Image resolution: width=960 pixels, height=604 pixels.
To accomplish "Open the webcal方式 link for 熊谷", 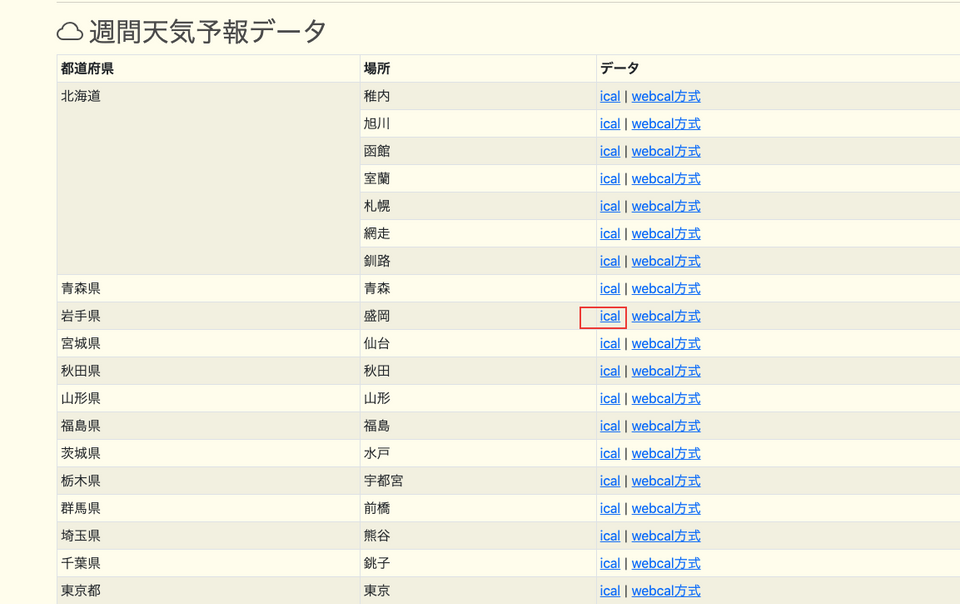I will 666,537.
